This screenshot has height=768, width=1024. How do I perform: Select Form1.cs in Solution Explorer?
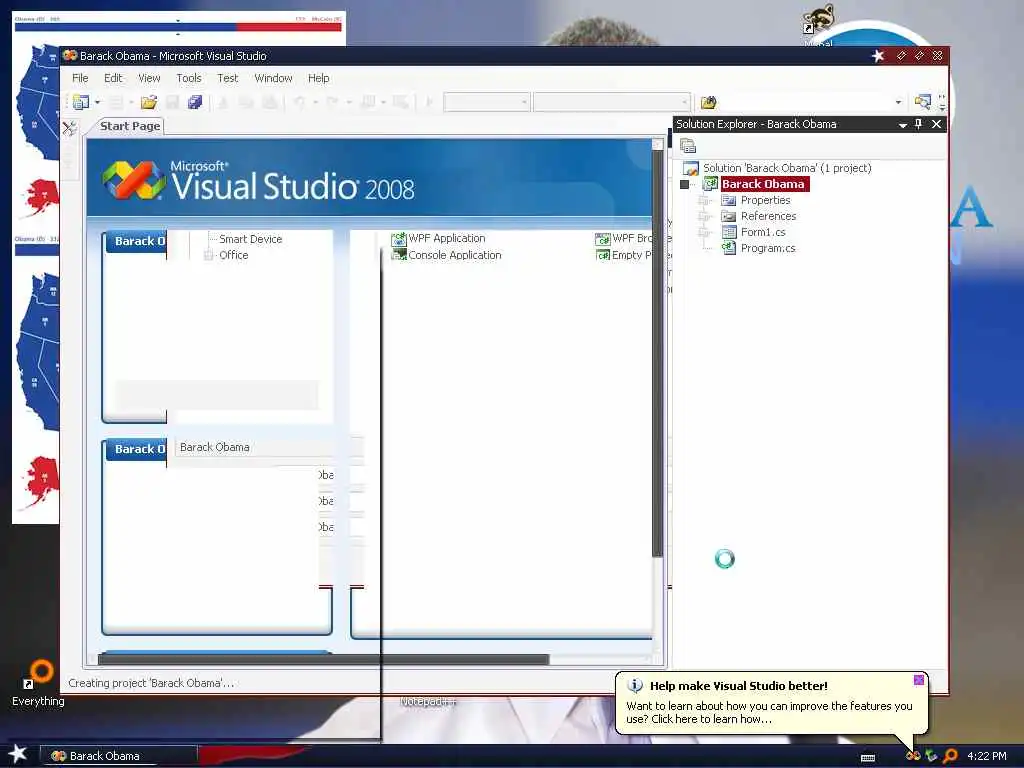pyautogui.click(x=763, y=232)
